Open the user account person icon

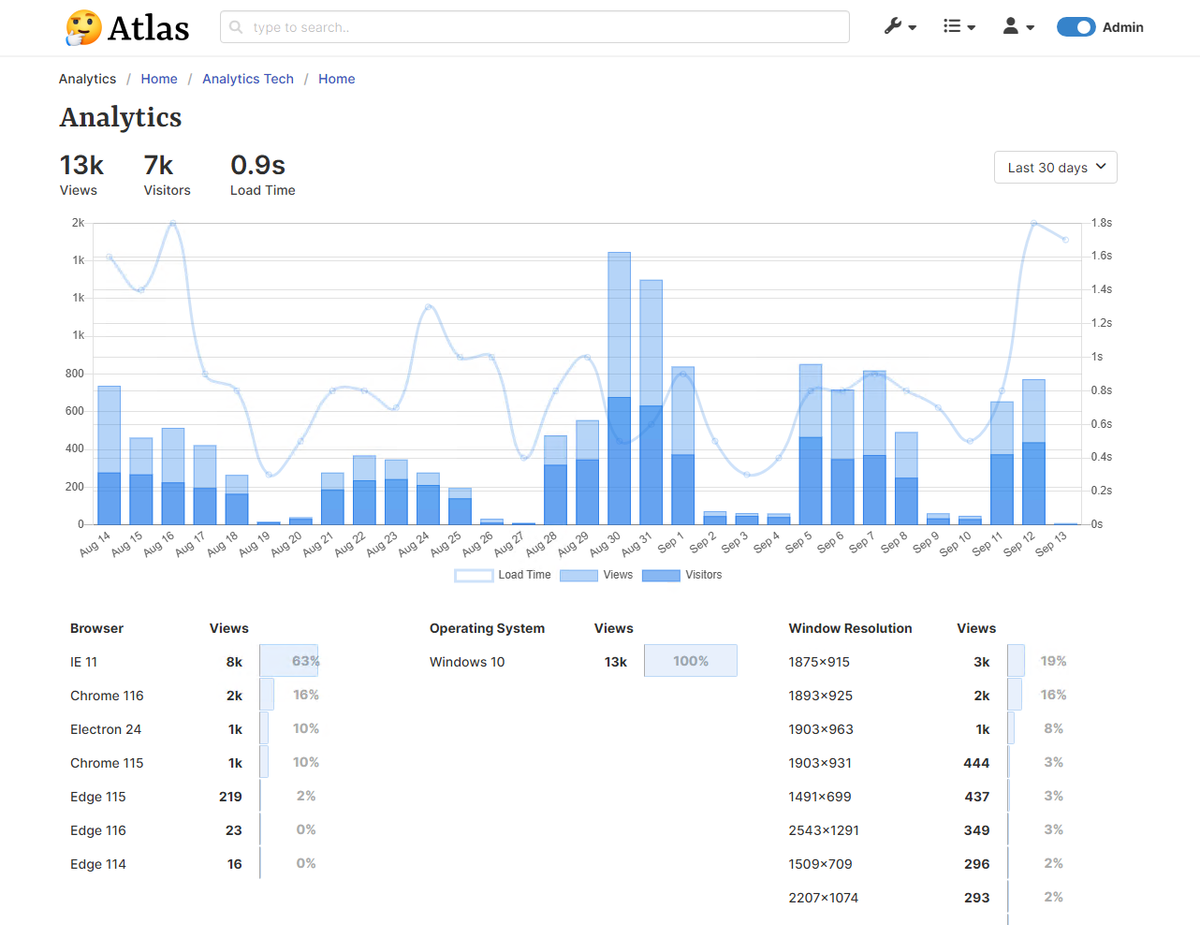point(1013,27)
